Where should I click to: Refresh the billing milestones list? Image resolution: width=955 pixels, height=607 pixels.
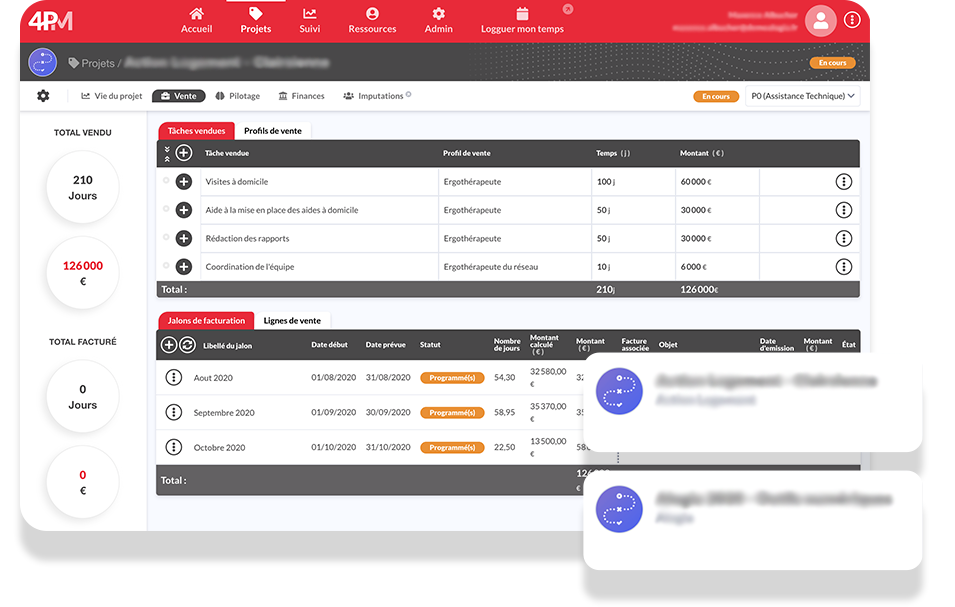point(187,345)
